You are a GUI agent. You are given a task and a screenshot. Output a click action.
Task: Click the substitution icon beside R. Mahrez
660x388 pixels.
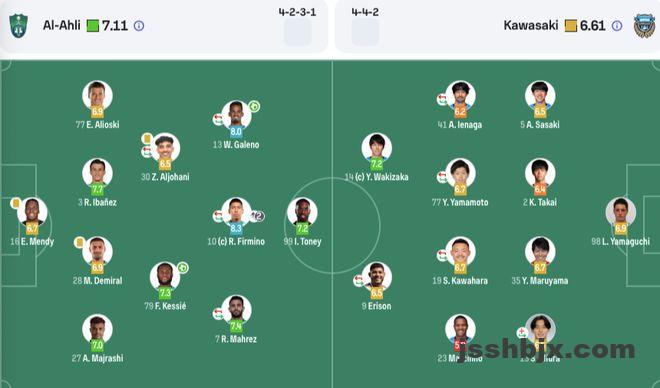(218, 314)
